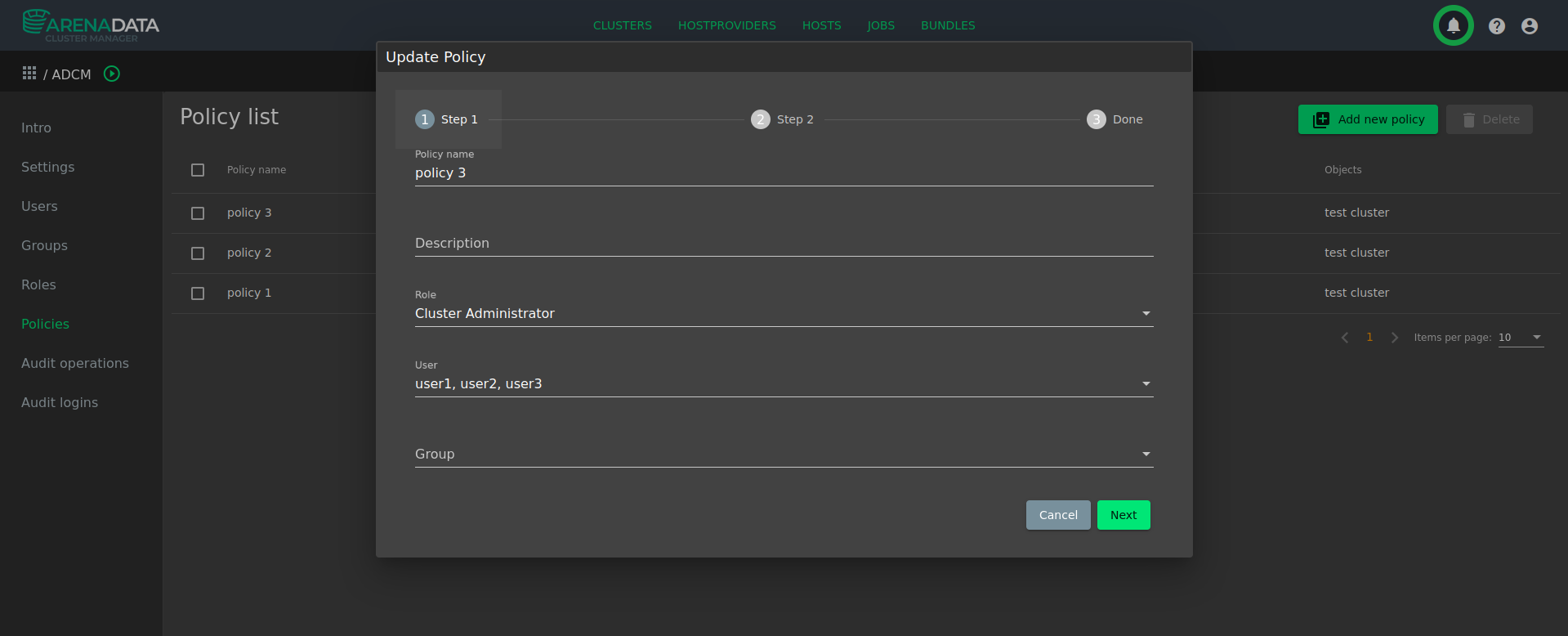Open the user account profile icon

(1529, 26)
